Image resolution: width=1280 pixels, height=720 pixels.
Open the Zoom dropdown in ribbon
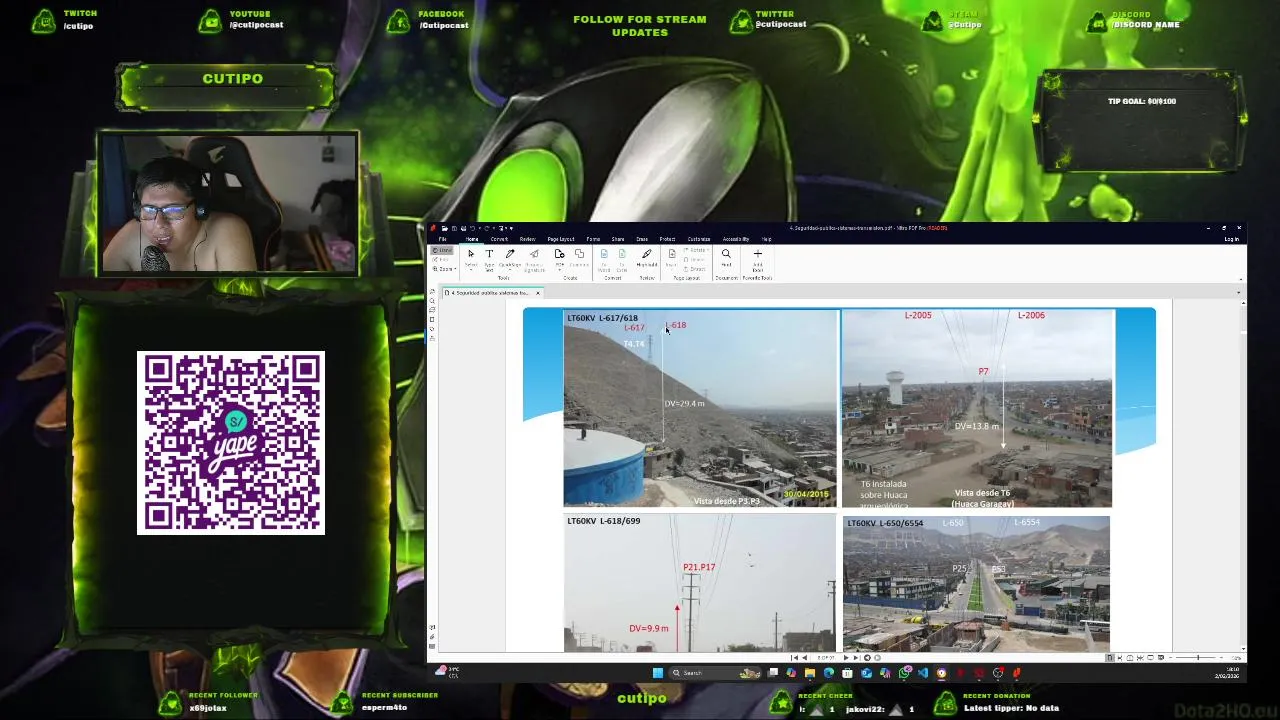pos(445,269)
